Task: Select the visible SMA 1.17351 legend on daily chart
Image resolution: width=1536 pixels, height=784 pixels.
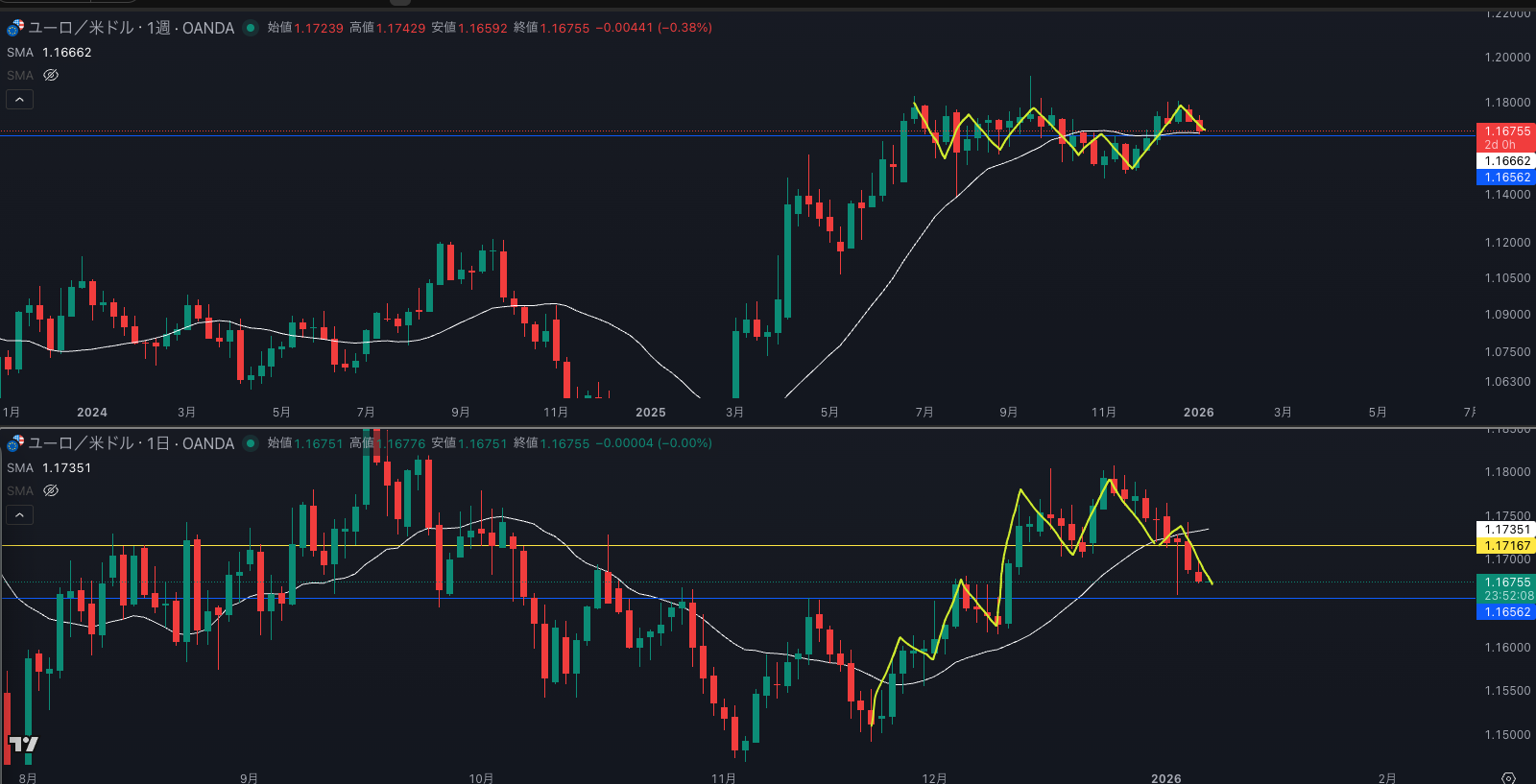Action: point(49,468)
